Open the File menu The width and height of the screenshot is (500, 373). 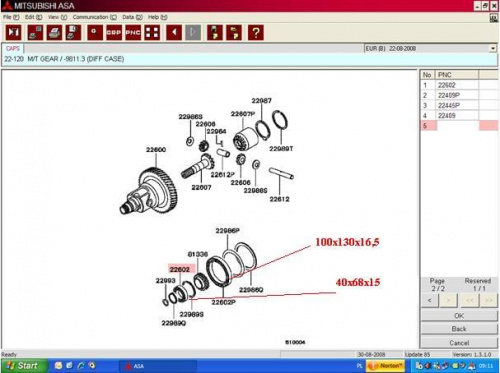pyautogui.click(x=11, y=17)
